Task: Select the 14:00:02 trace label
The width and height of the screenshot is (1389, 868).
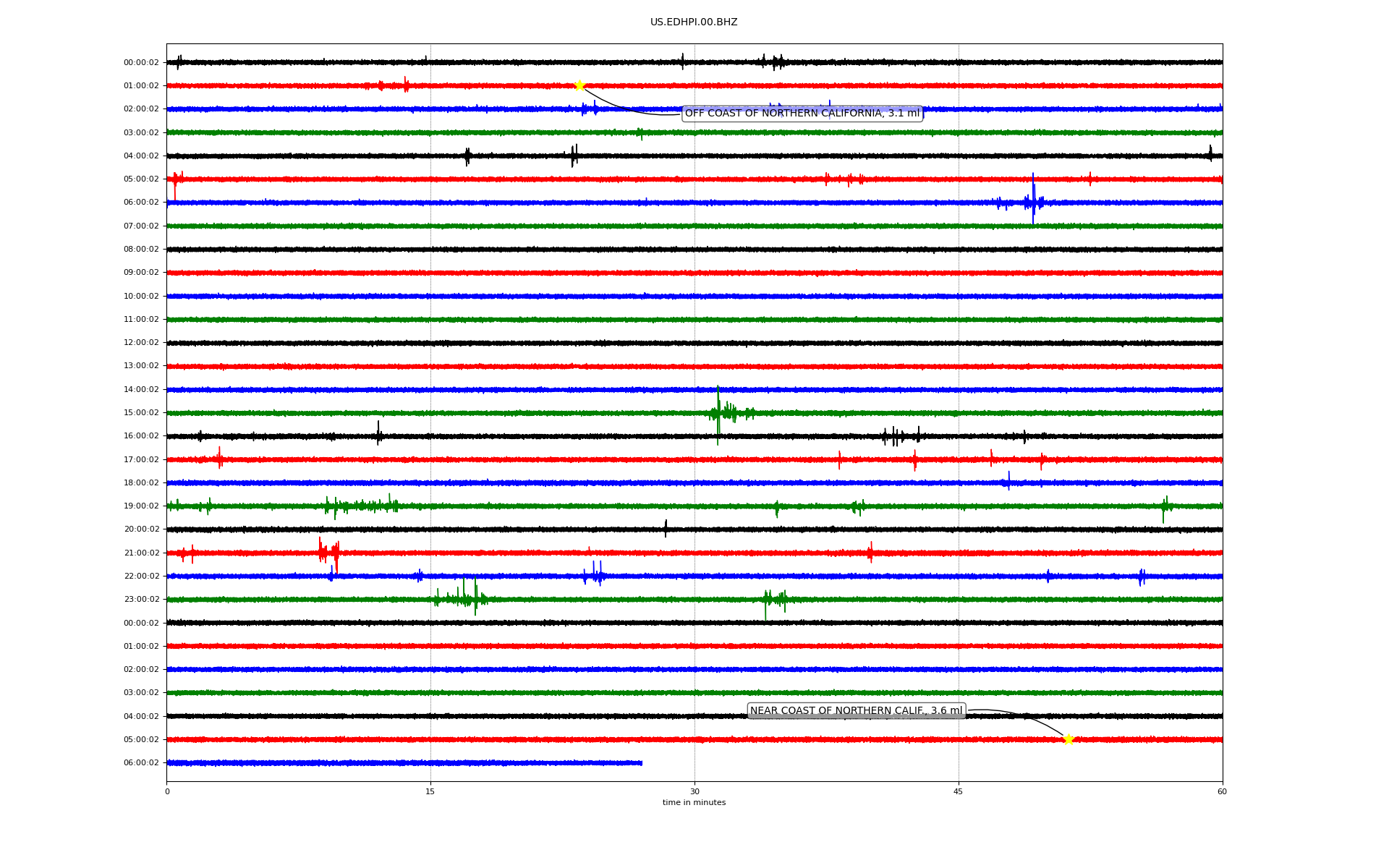Action: 141,389
